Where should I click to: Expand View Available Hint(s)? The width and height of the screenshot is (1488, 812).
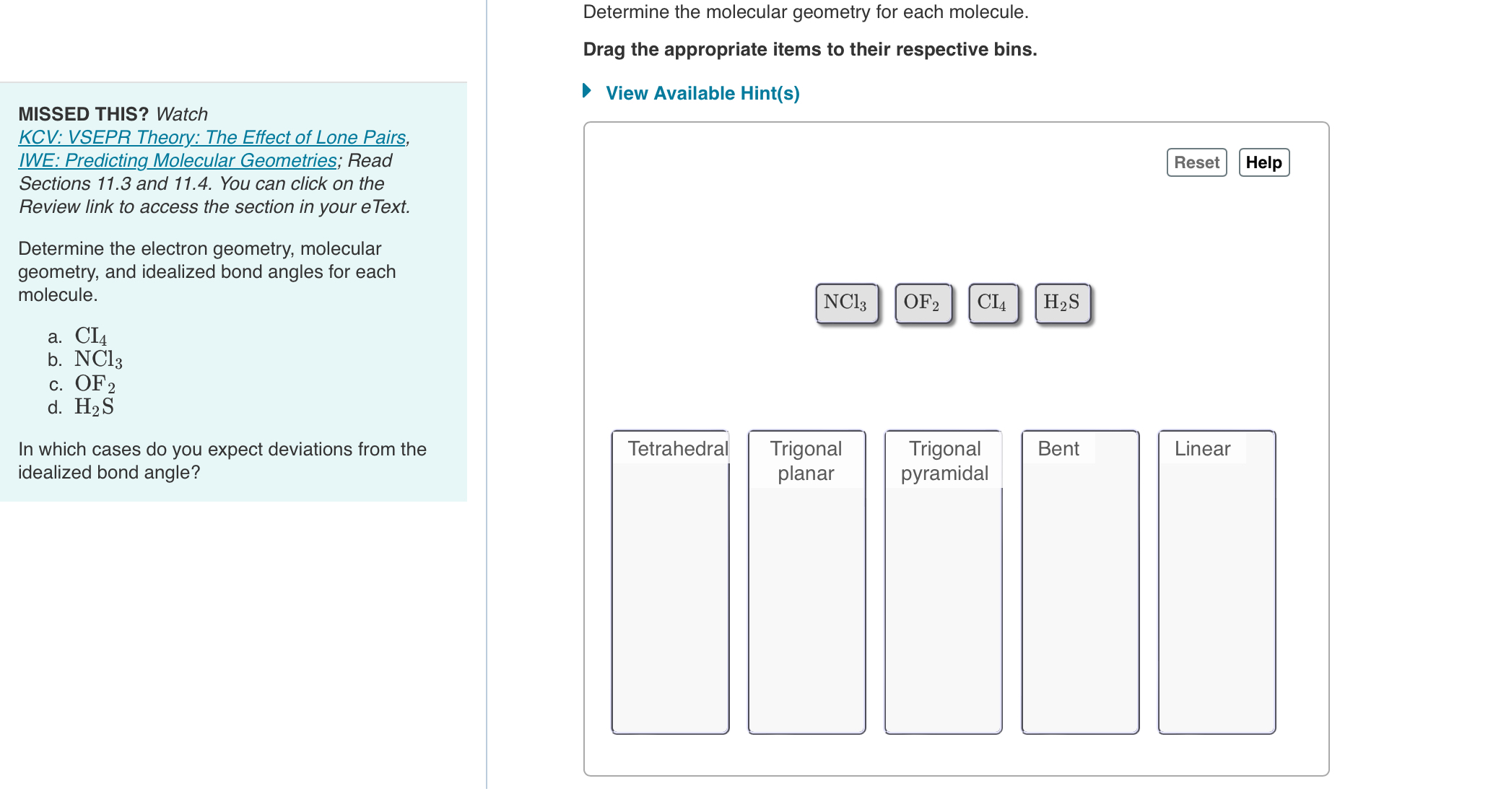click(x=701, y=92)
